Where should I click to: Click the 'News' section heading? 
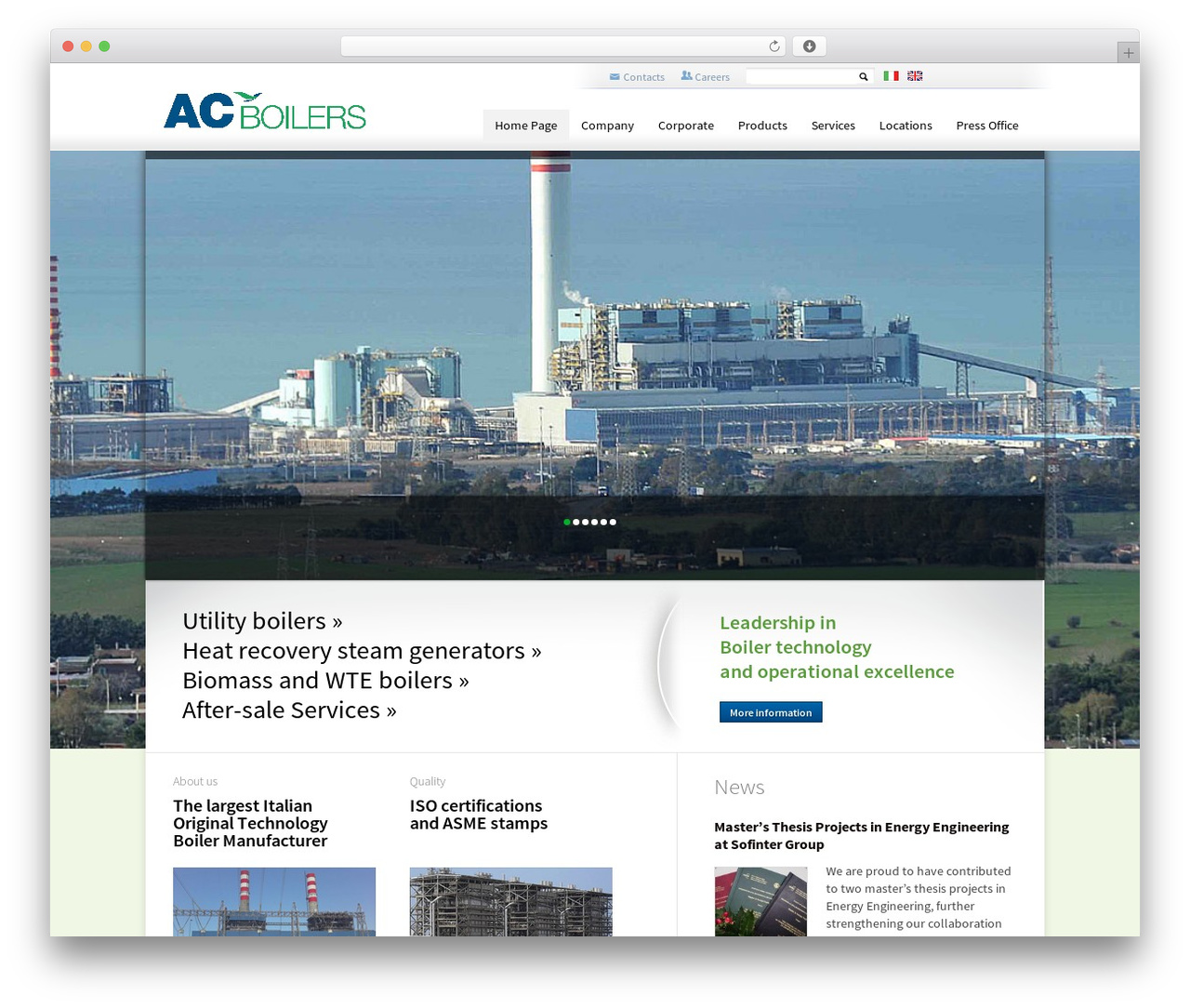739,788
